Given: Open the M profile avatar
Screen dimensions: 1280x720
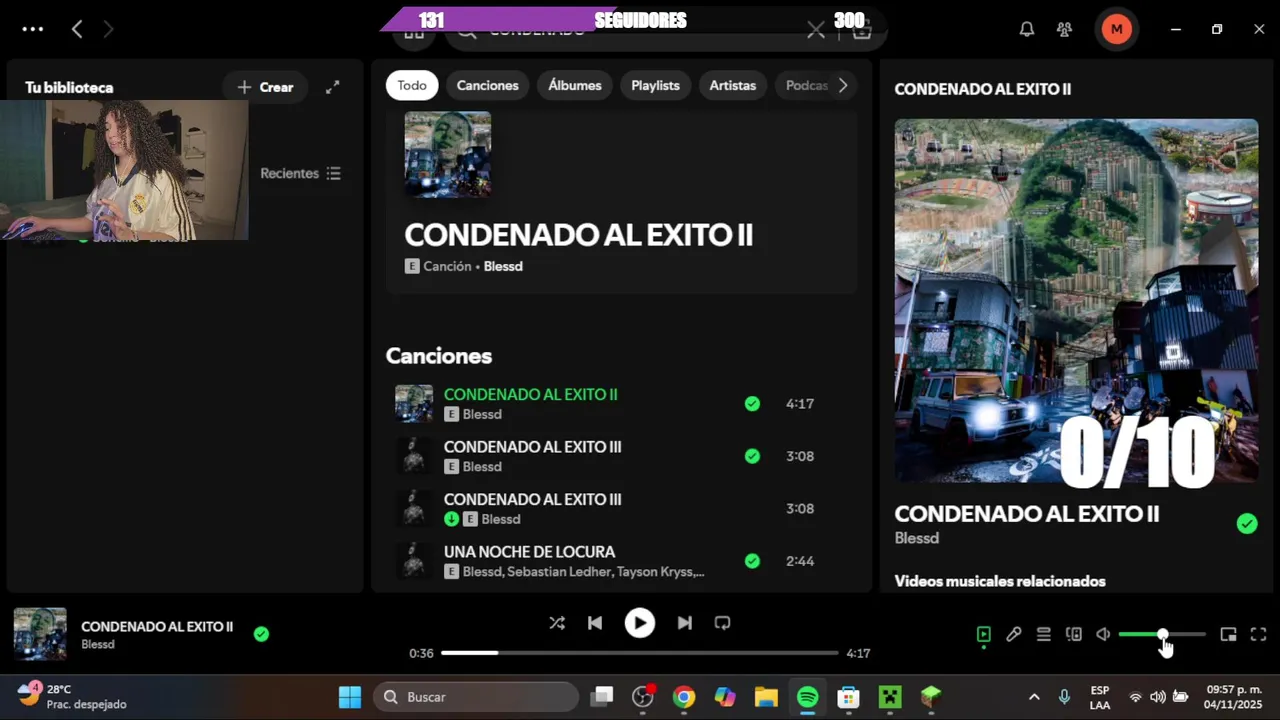Looking at the screenshot, I should 1116,29.
